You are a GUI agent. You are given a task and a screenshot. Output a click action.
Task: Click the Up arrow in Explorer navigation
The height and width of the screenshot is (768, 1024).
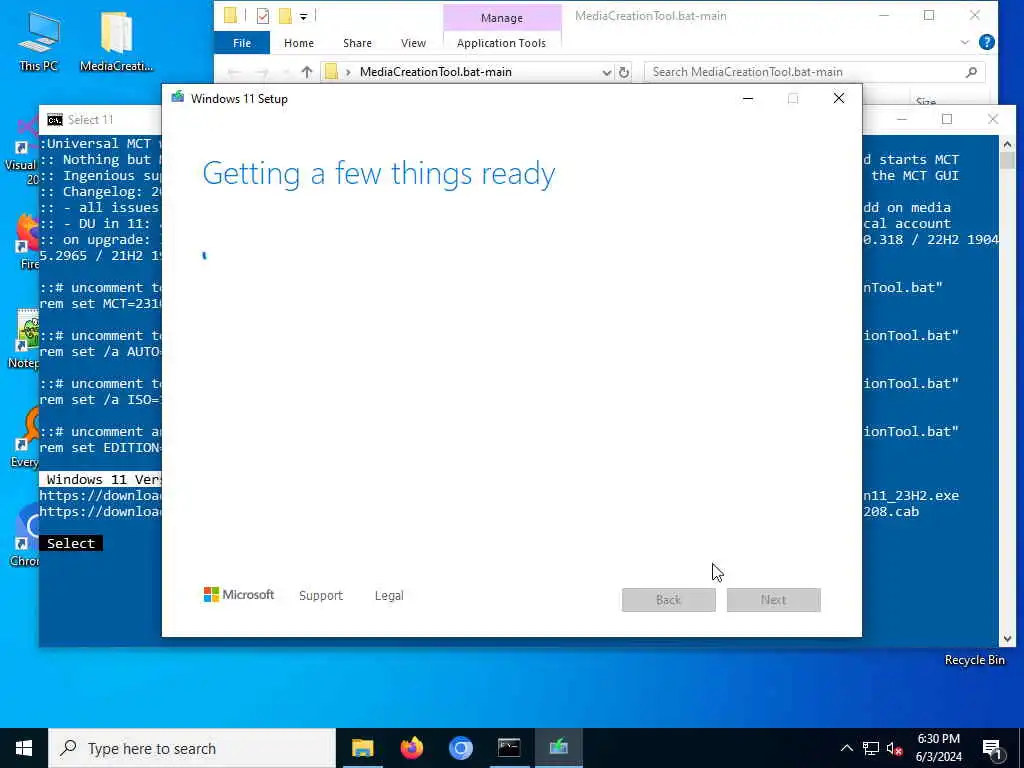(x=307, y=72)
